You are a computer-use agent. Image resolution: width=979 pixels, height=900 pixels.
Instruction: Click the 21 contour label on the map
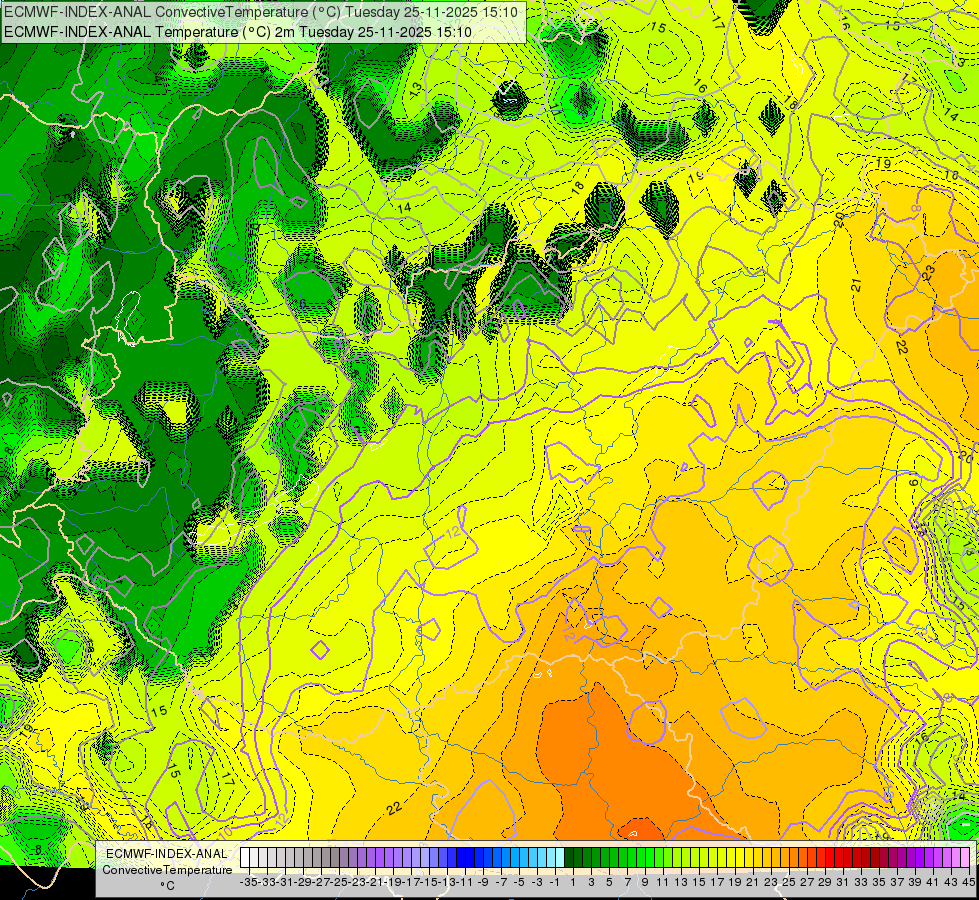[x=856, y=285]
